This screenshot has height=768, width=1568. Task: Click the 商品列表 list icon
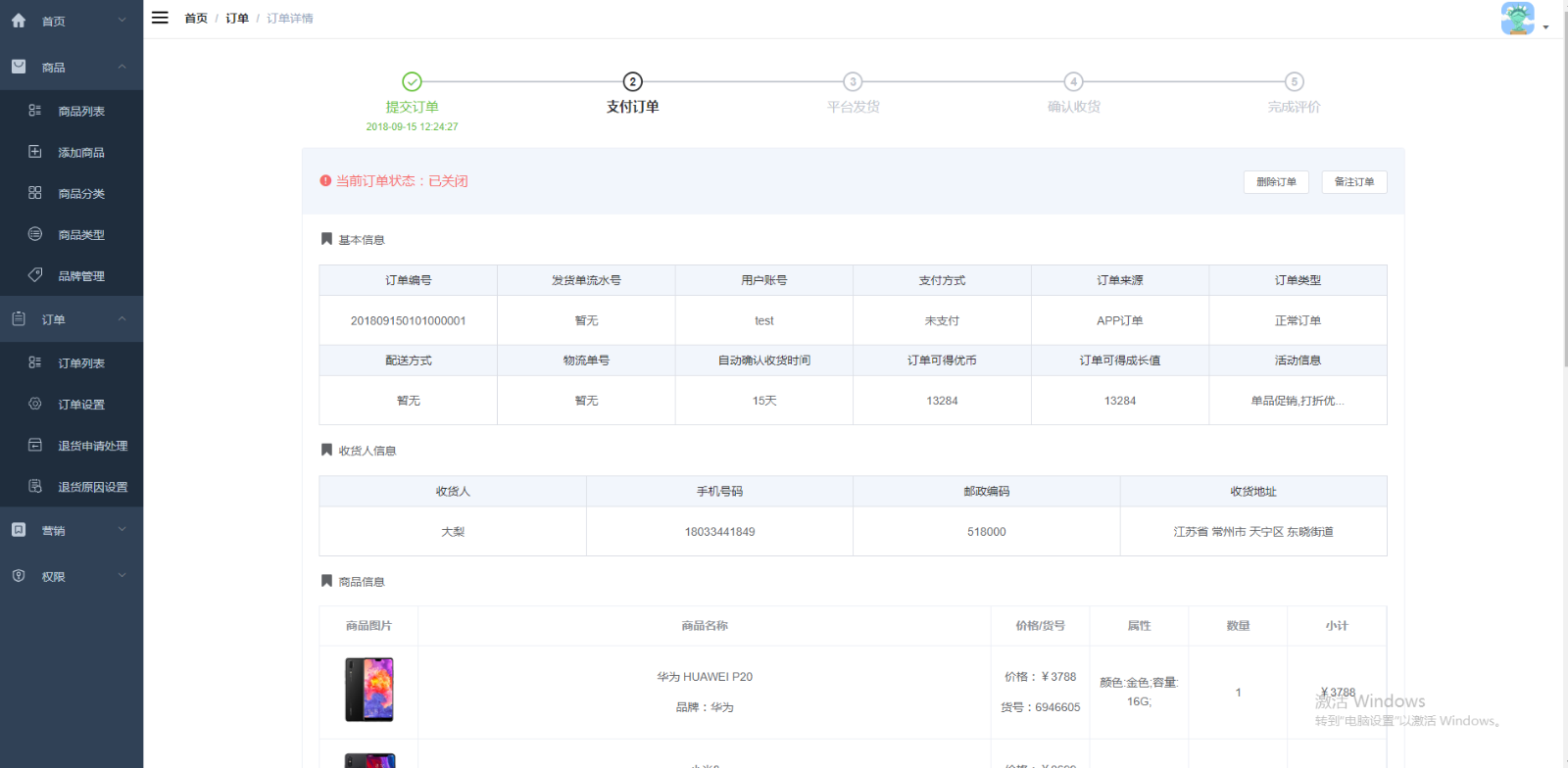(35, 111)
